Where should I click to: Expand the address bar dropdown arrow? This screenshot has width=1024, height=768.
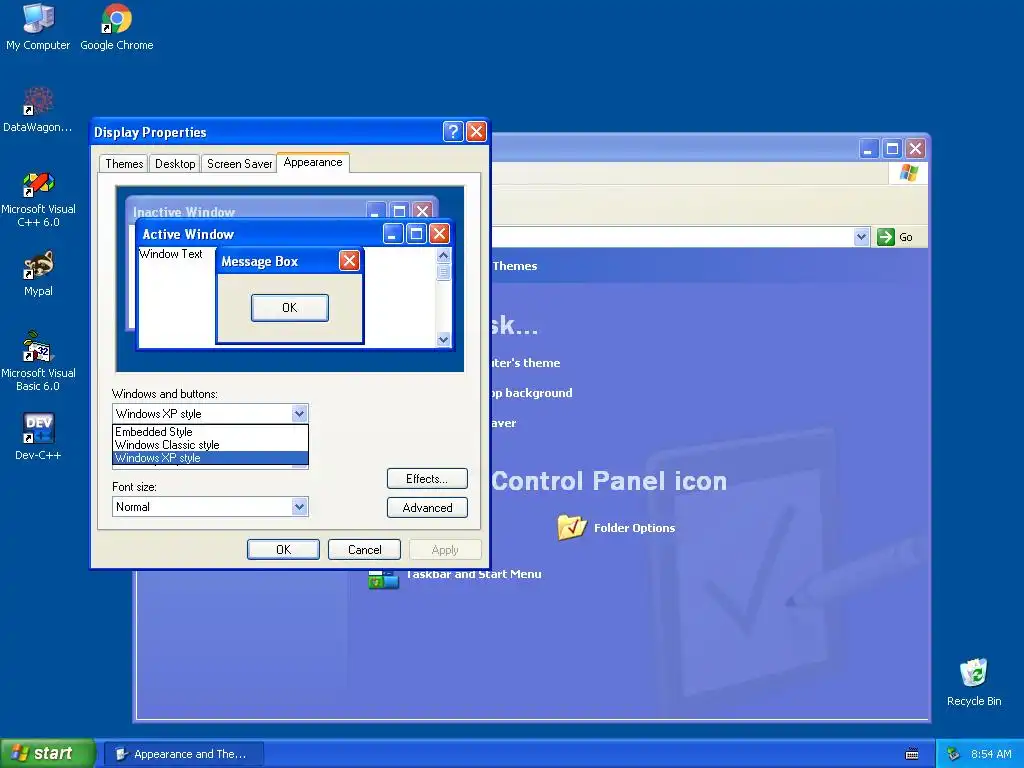861,237
